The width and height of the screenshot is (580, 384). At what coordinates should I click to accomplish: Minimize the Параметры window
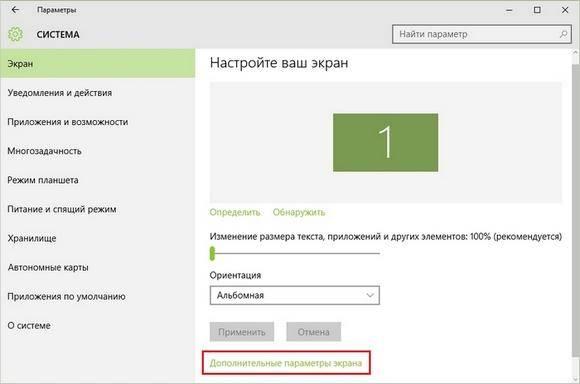click(509, 10)
